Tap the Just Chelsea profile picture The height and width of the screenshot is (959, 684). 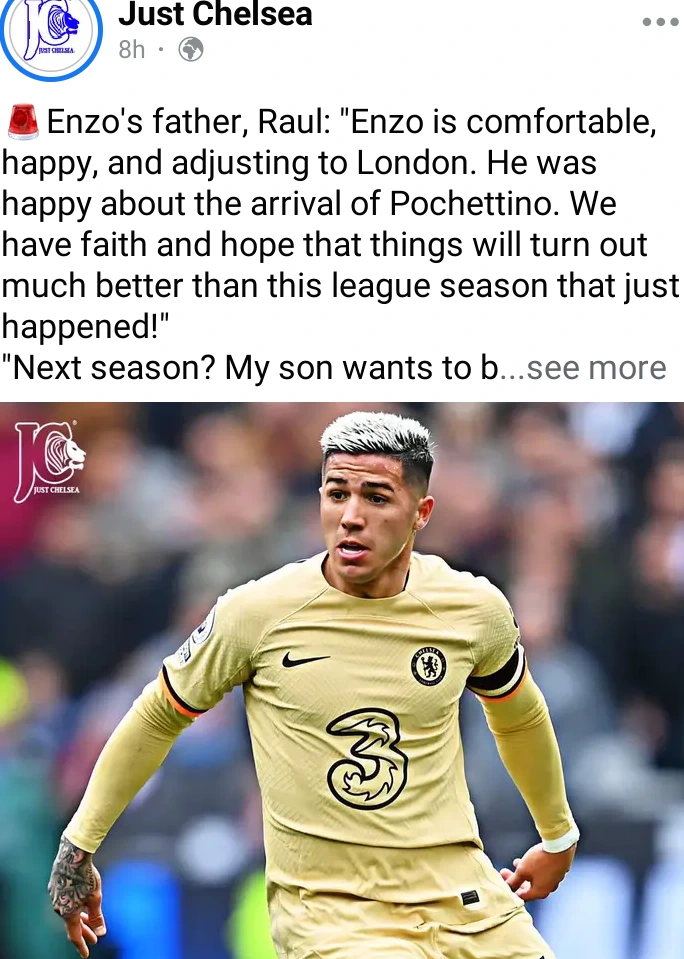point(51,35)
